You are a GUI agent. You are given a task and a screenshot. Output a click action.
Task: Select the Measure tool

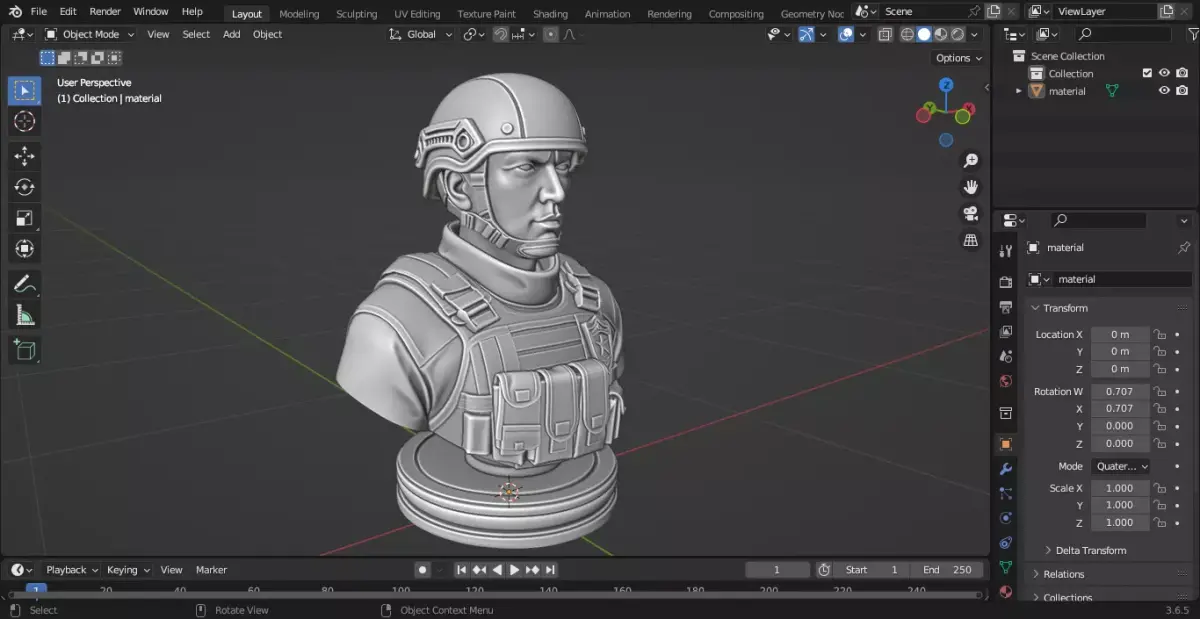[25, 316]
